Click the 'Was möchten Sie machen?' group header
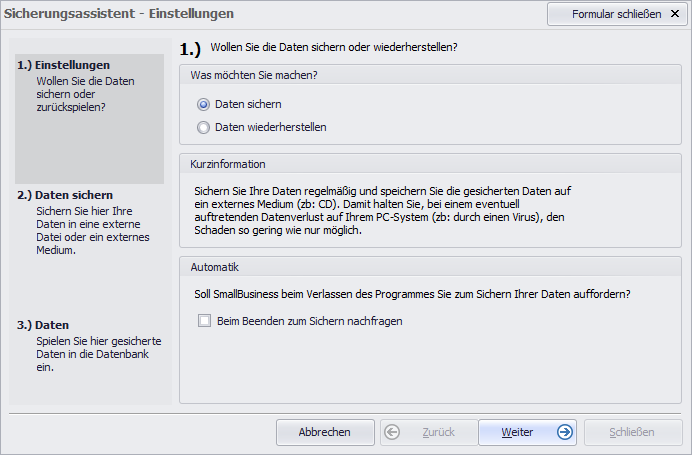 pyautogui.click(x=430, y=75)
